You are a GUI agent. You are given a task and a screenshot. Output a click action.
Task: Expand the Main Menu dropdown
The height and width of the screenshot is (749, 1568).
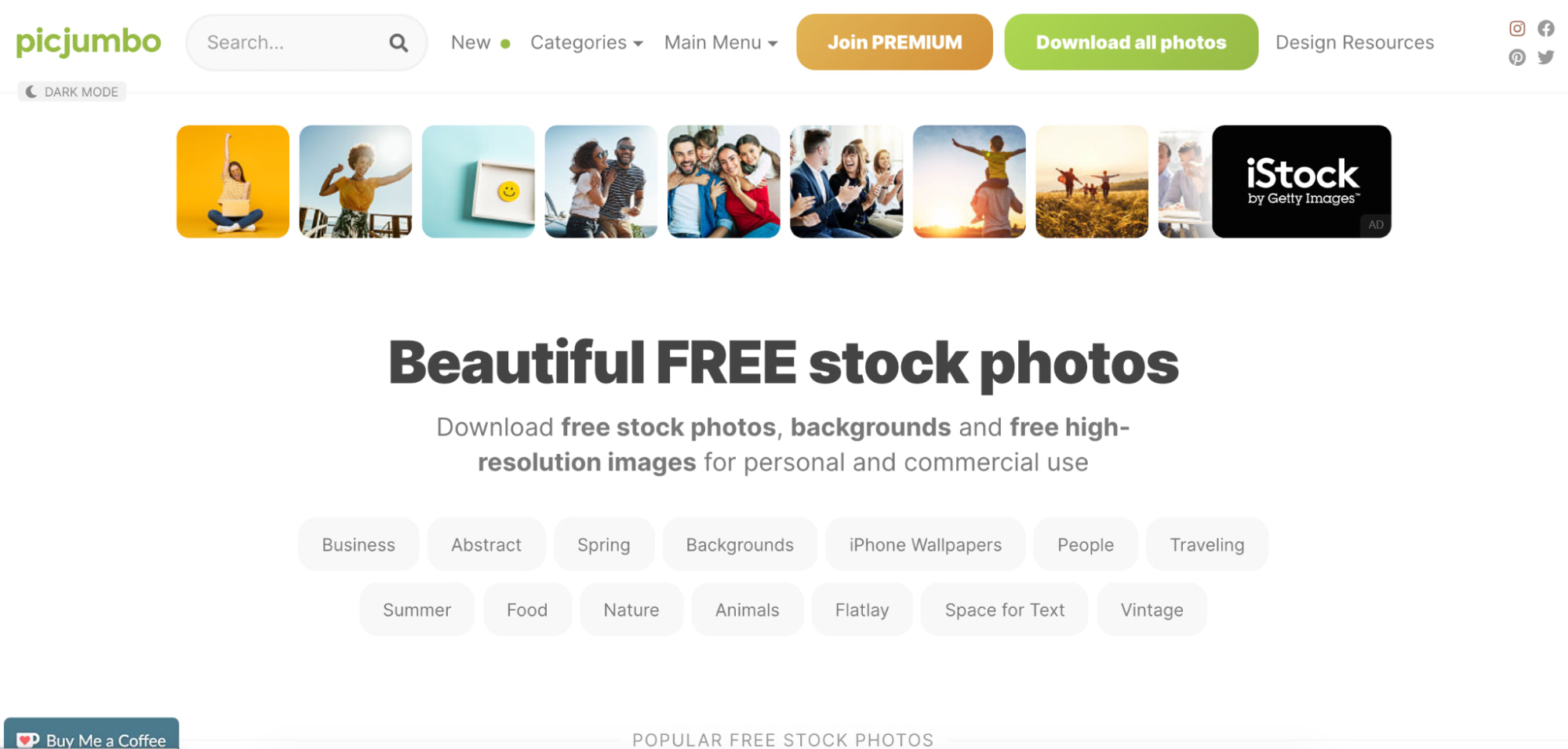pyautogui.click(x=721, y=42)
